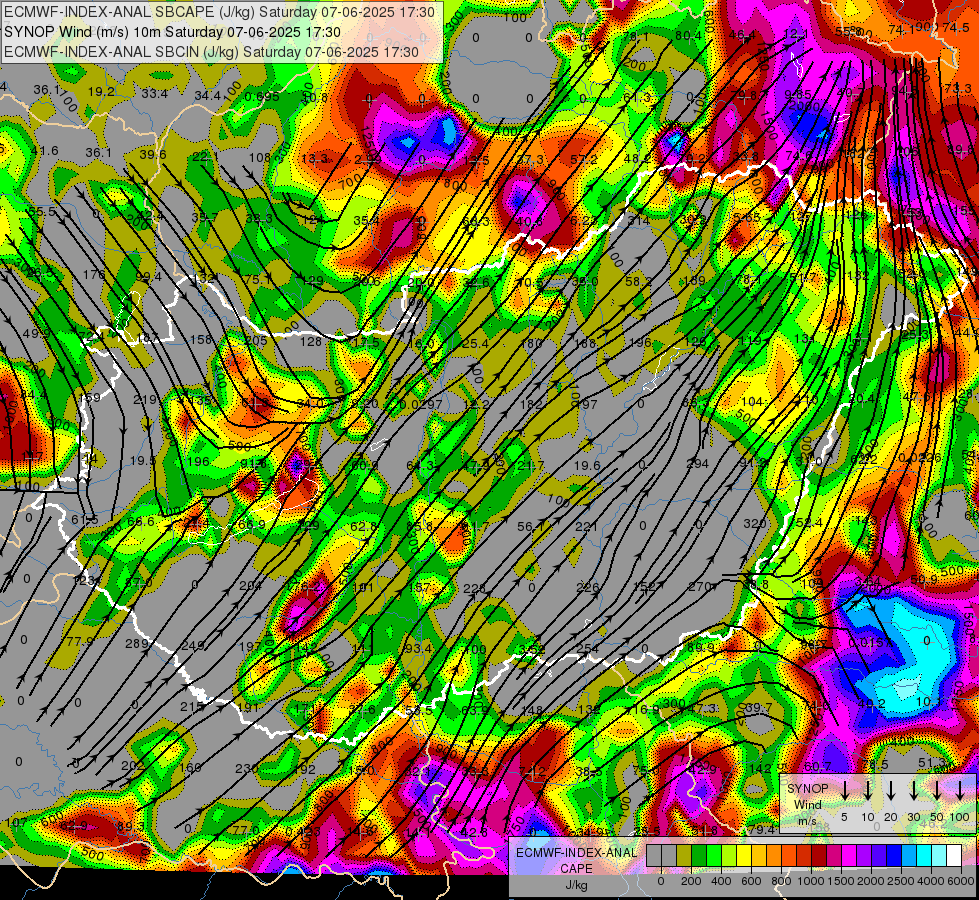This screenshot has height=900, width=979.
Task: Click the 50 m/s wind arrow in legend
Action: (937, 790)
